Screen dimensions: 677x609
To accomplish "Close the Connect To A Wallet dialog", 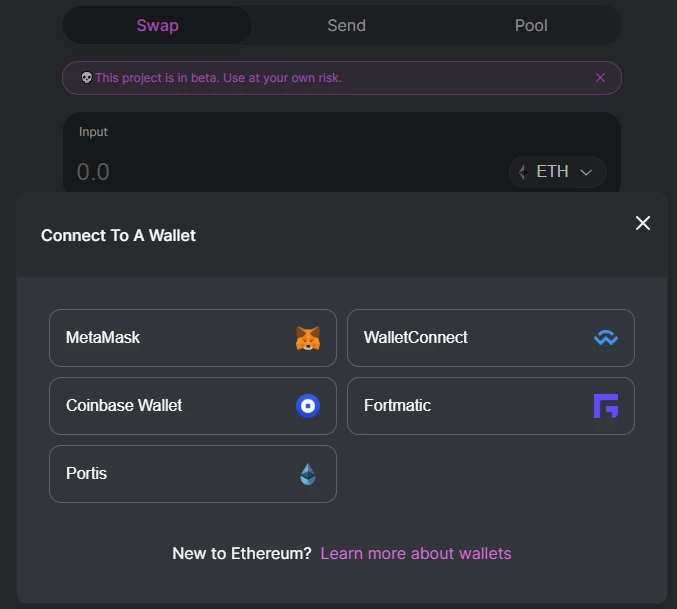I will coord(642,223).
